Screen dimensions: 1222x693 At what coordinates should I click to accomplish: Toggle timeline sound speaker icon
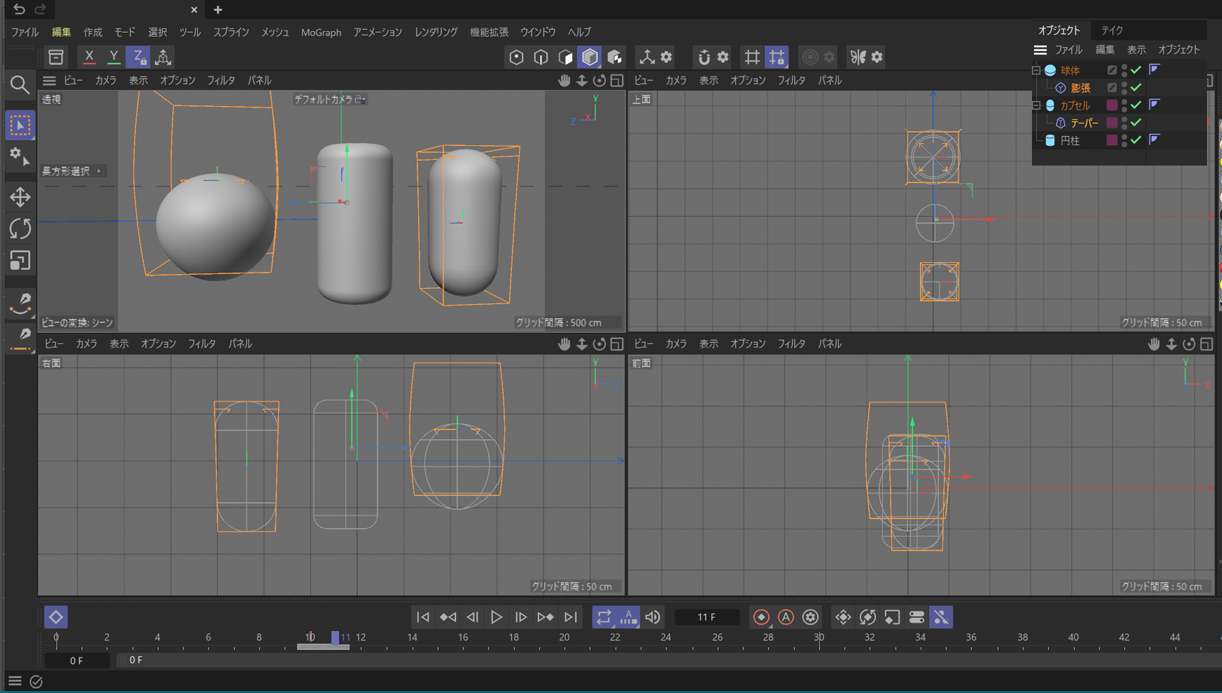[x=653, y=617]
